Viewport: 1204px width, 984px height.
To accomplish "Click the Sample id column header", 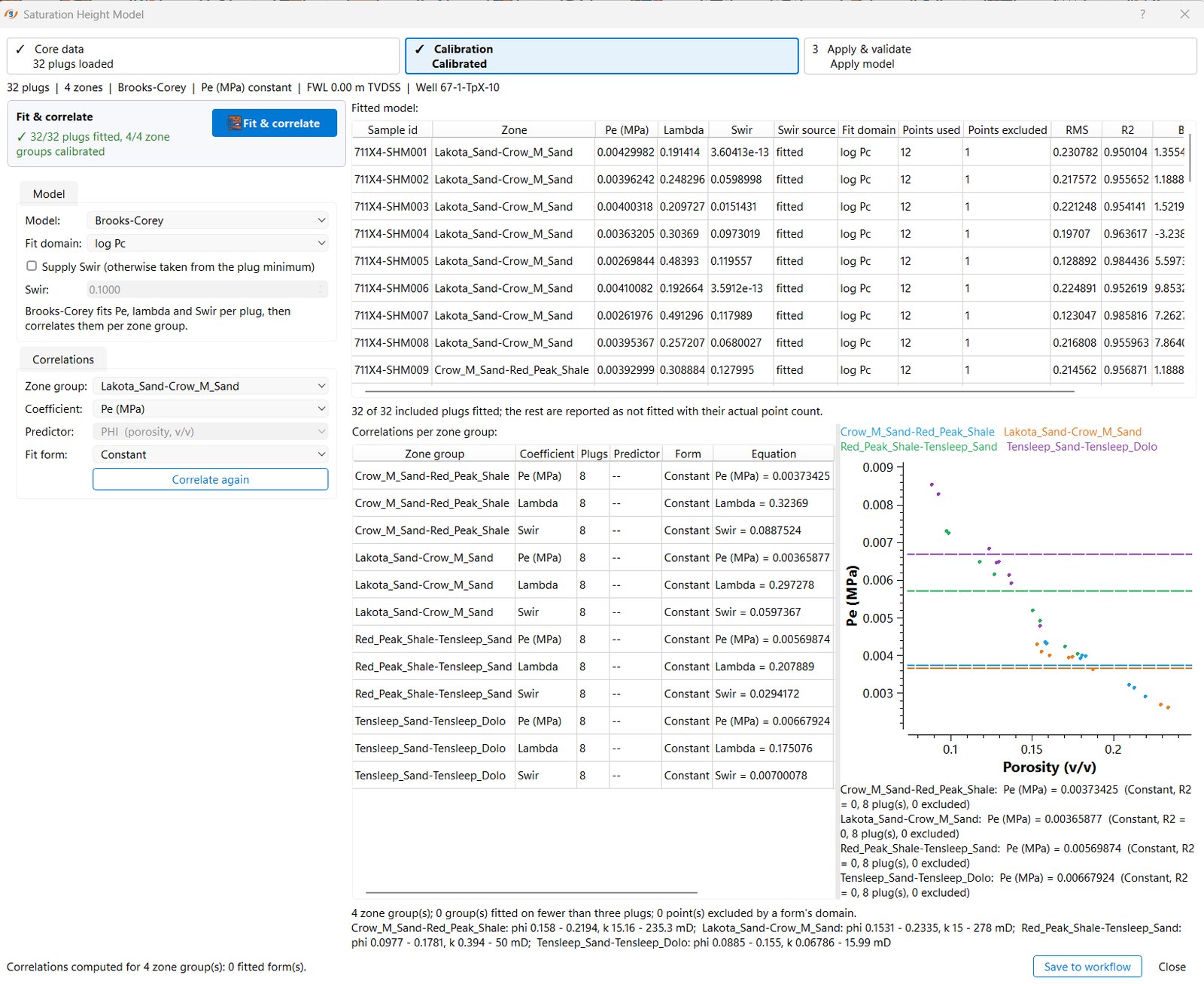I will click(392, 130).
